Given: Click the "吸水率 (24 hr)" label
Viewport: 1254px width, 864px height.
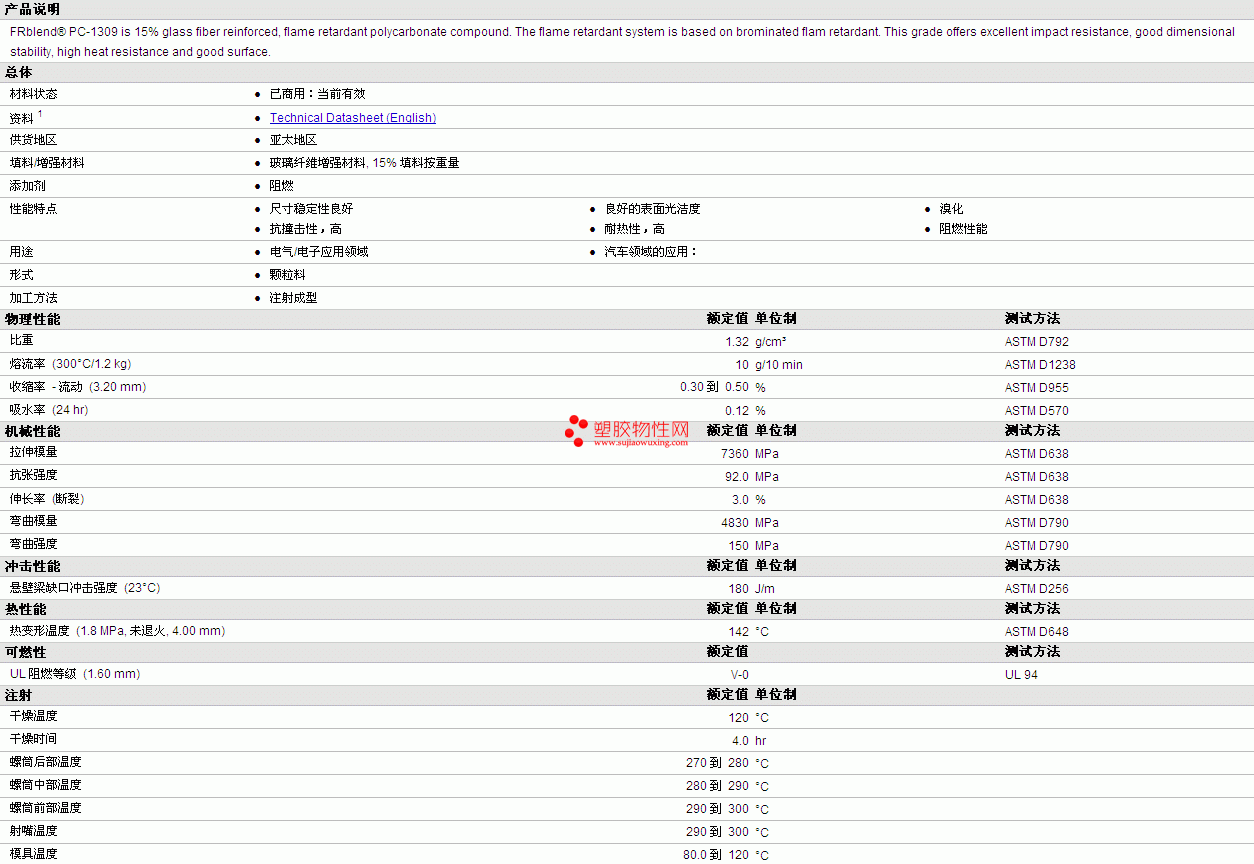Looking at the screenshot, I should tap(49, 410).
